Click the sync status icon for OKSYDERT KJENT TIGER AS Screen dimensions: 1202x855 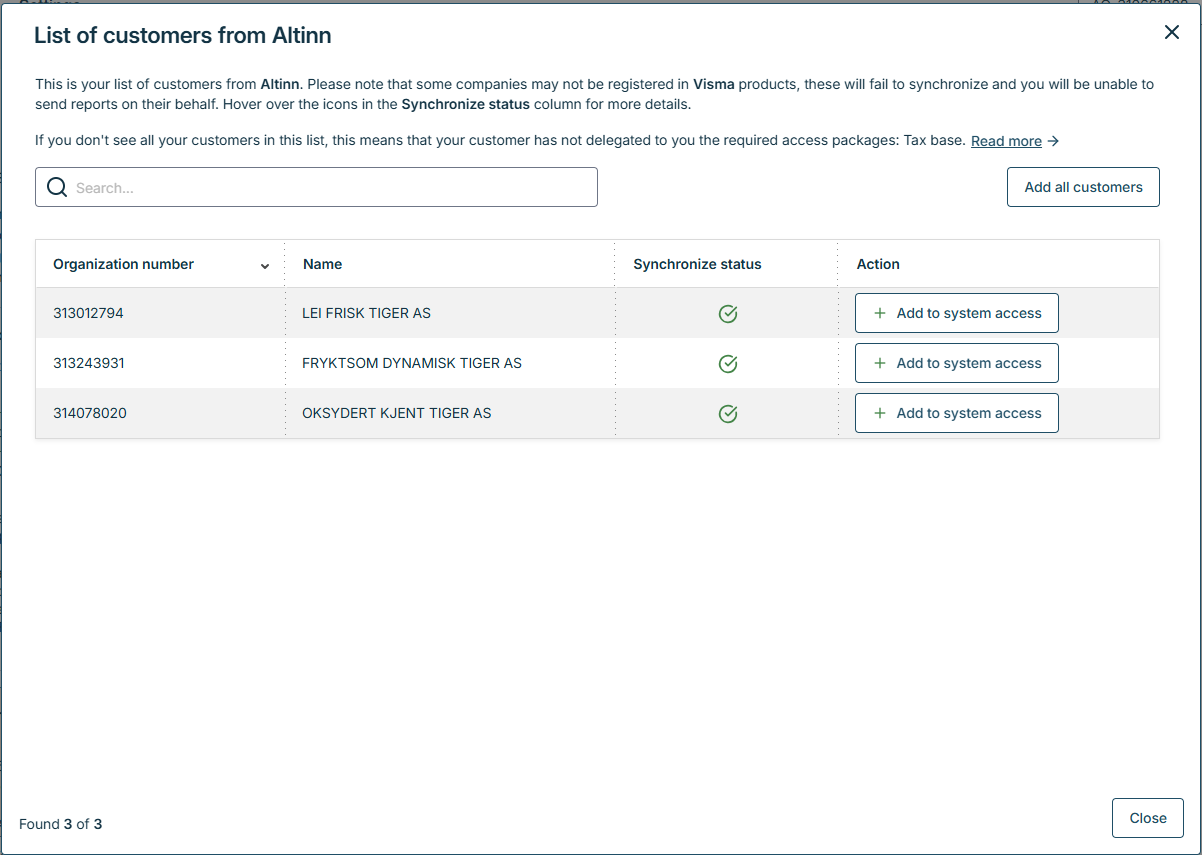[728, 414]
